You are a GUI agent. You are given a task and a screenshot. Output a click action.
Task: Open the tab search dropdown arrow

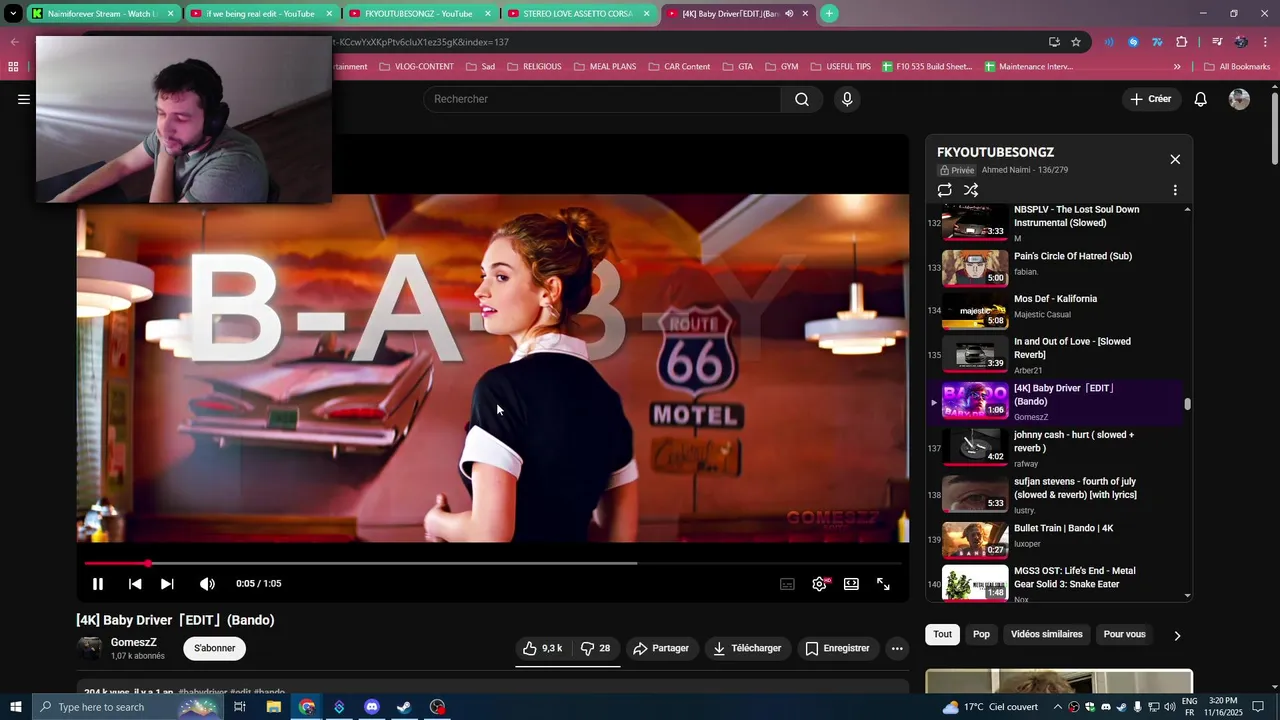pos(13,14)
